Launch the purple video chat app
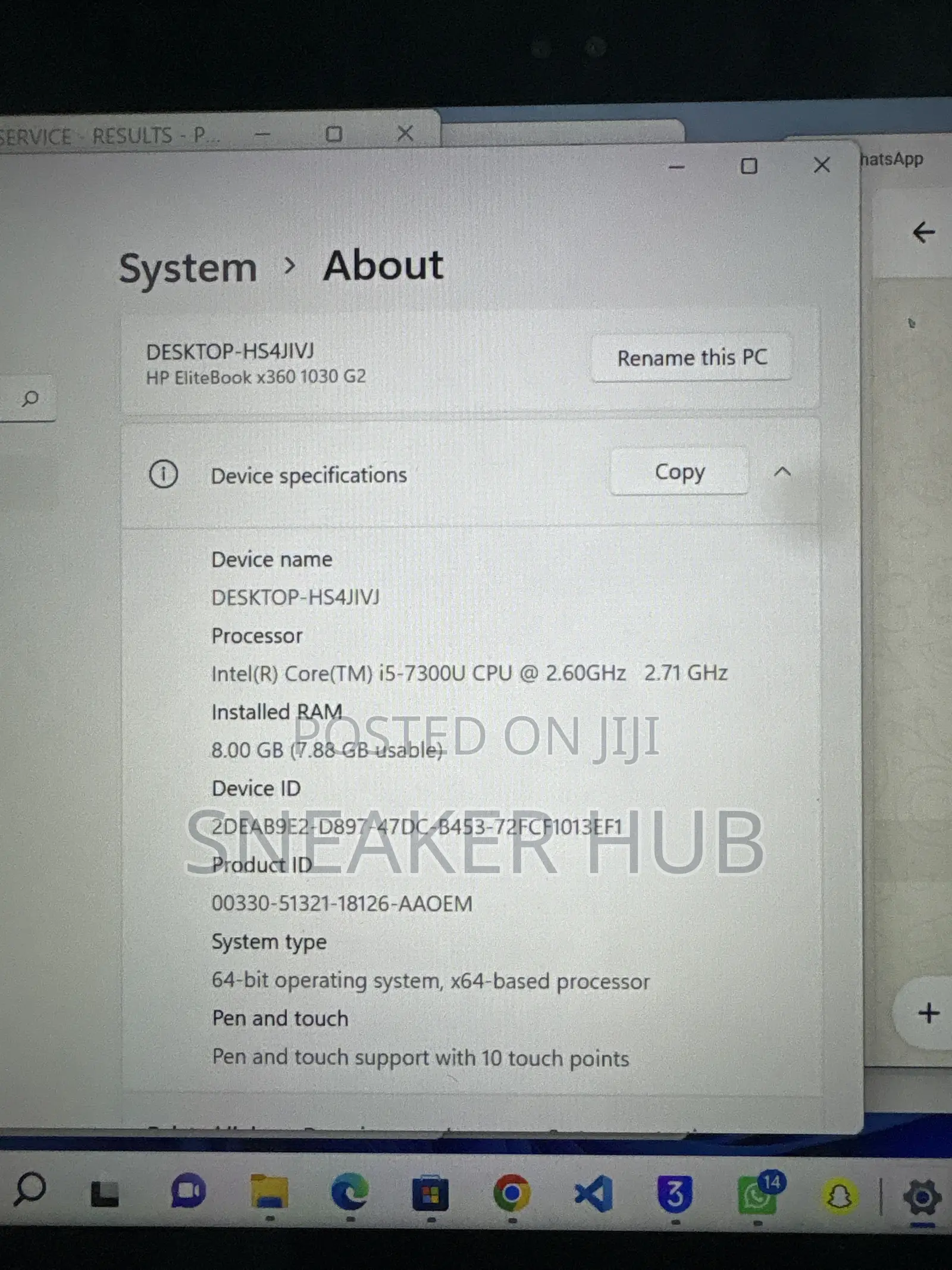 pyautogui.click(x=188, y=1192)
